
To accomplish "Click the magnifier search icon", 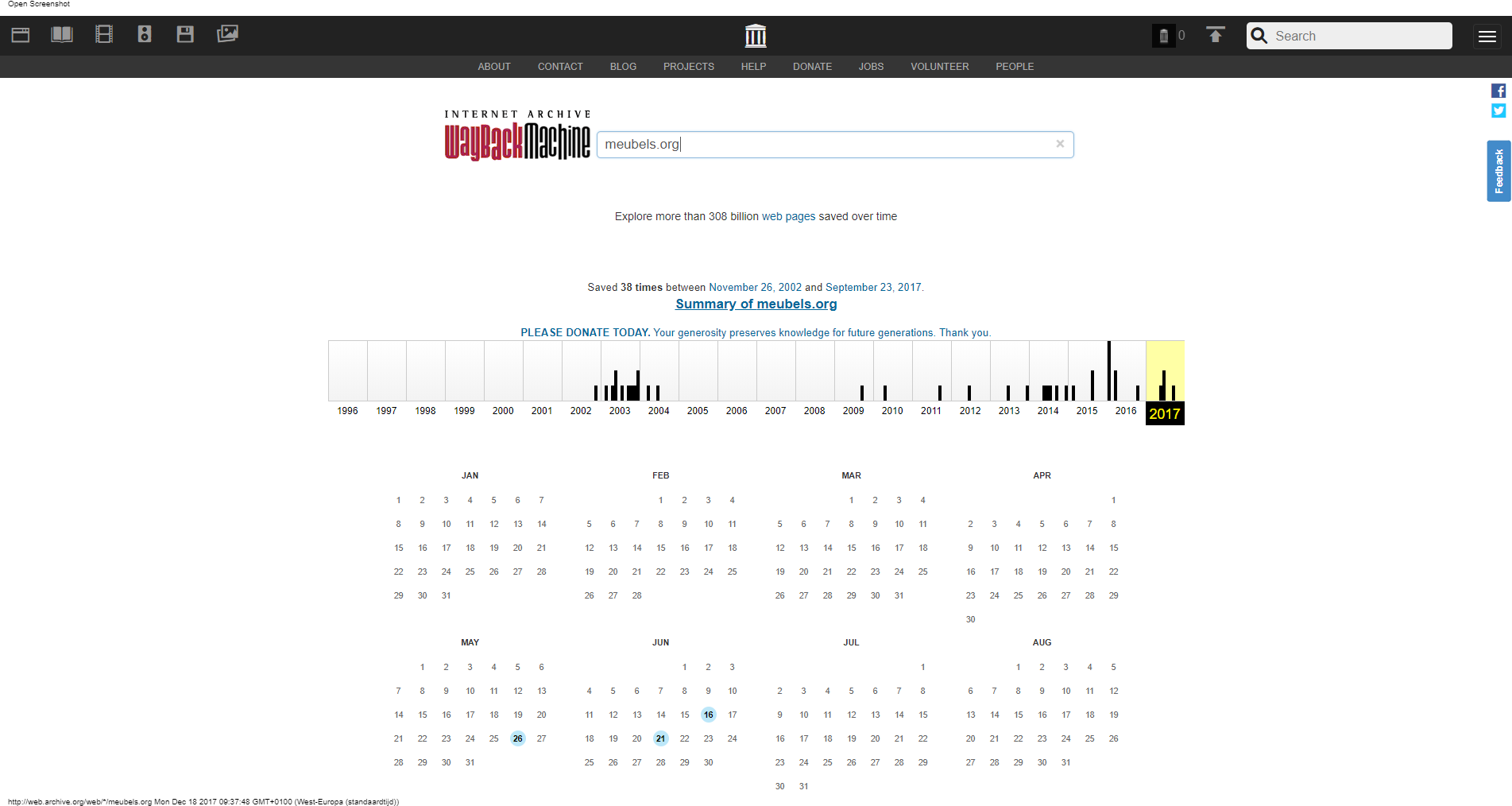I will click(1259, 36).
